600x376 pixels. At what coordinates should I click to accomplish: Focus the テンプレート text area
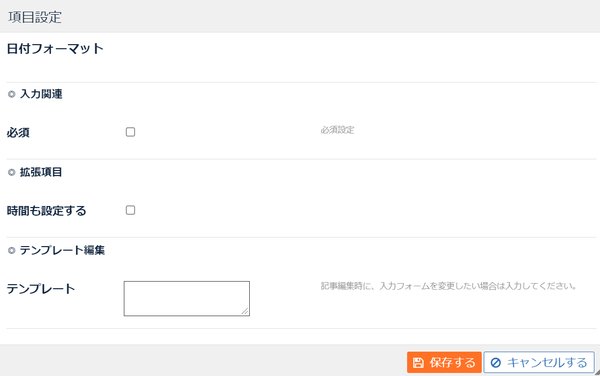click(x=187, y=299)
